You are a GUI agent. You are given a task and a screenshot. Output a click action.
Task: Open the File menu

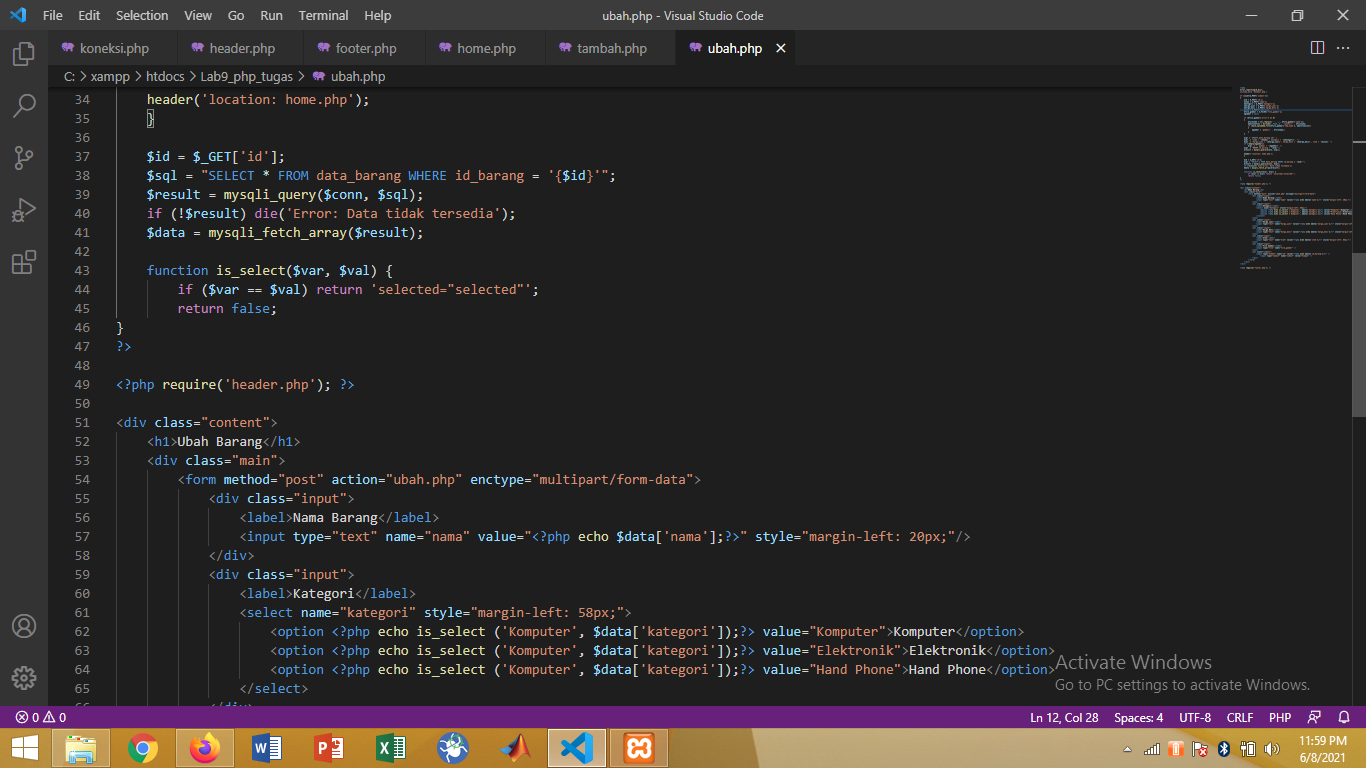53,15
